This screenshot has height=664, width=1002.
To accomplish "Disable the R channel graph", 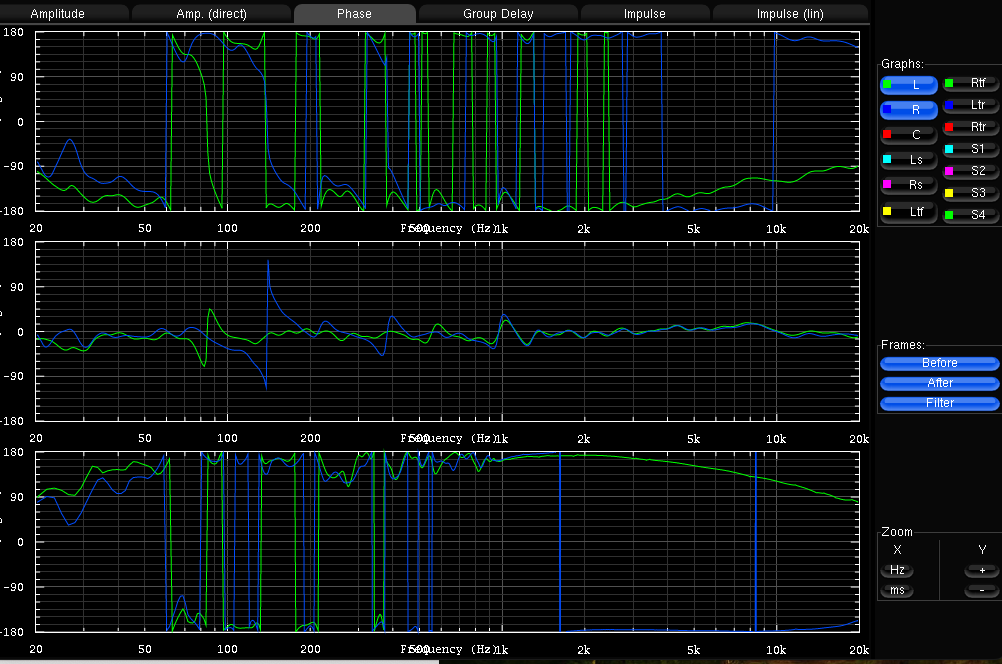I will tap(908, 110).
